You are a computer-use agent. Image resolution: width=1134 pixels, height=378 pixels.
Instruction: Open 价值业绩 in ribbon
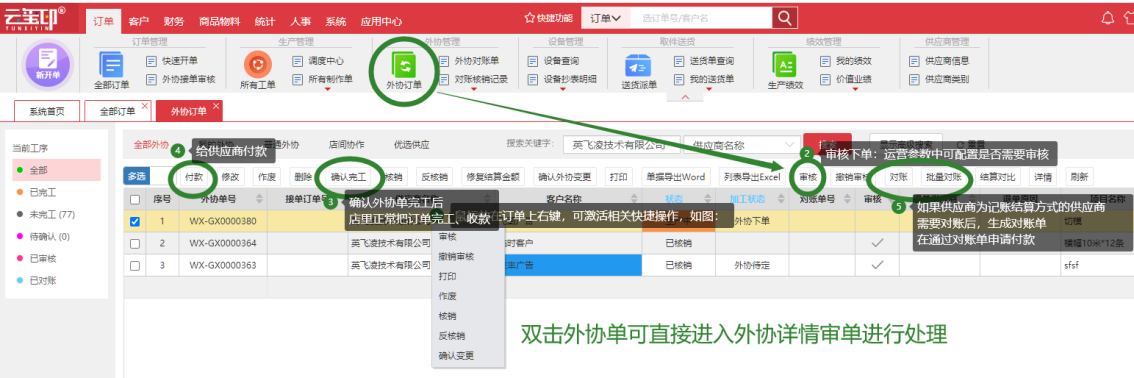[845, 79]
